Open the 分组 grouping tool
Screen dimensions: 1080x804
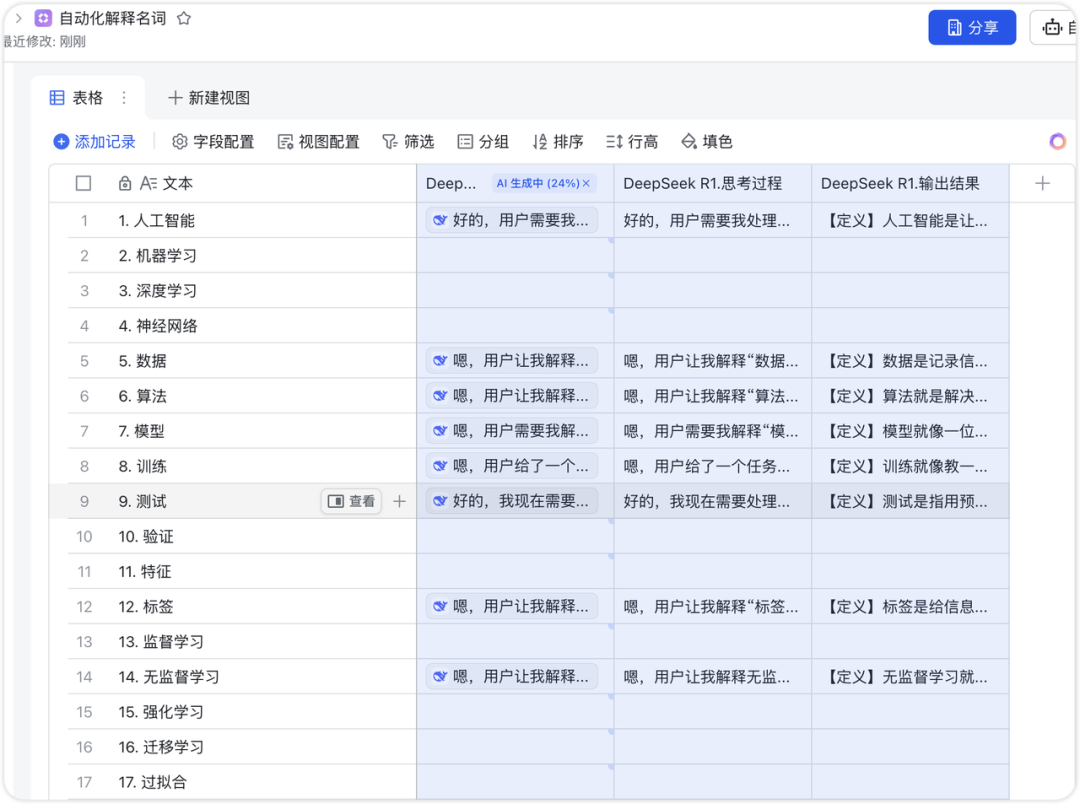(x=484, y=142)
